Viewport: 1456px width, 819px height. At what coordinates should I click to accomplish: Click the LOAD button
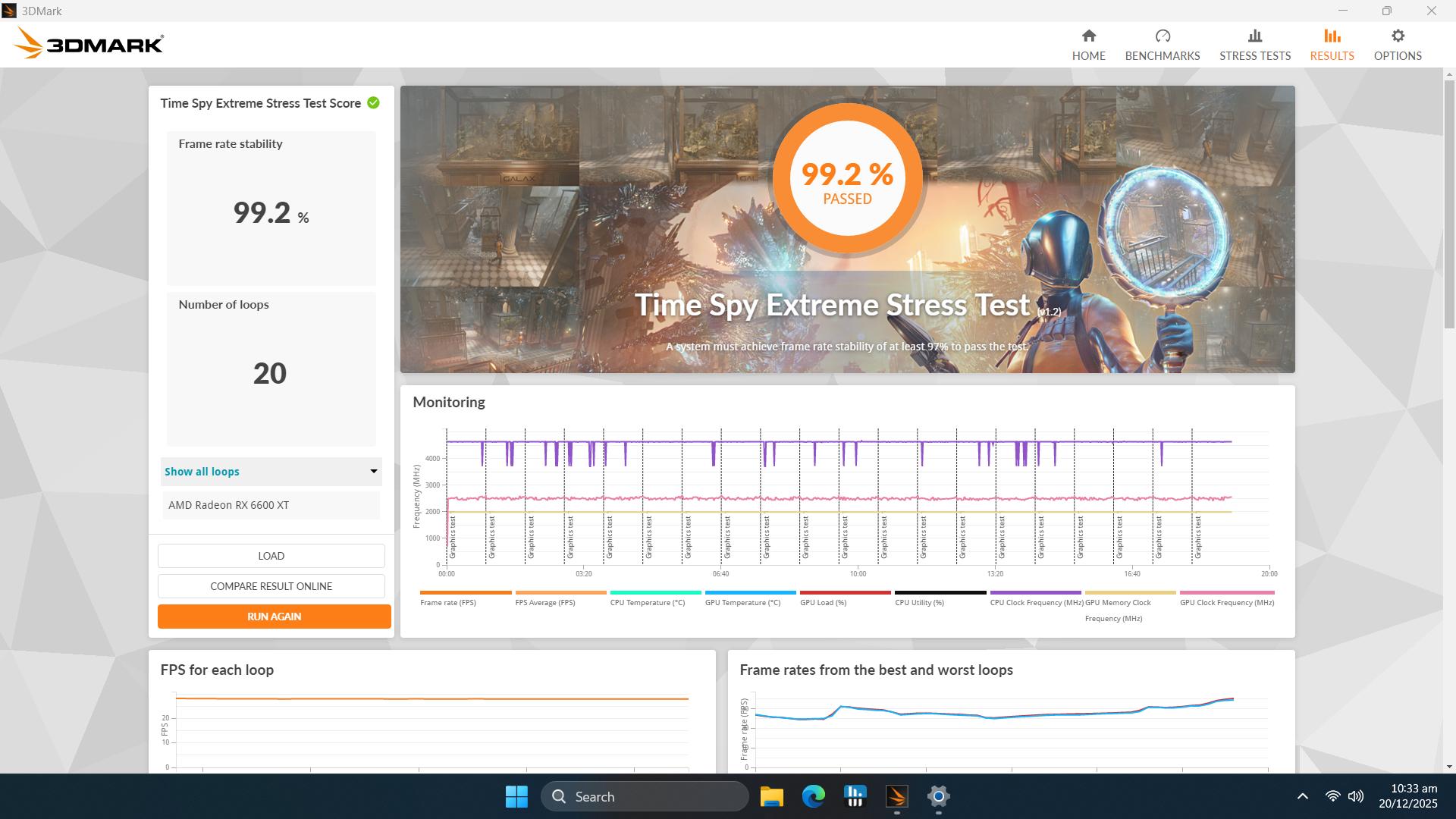(271, 556)
